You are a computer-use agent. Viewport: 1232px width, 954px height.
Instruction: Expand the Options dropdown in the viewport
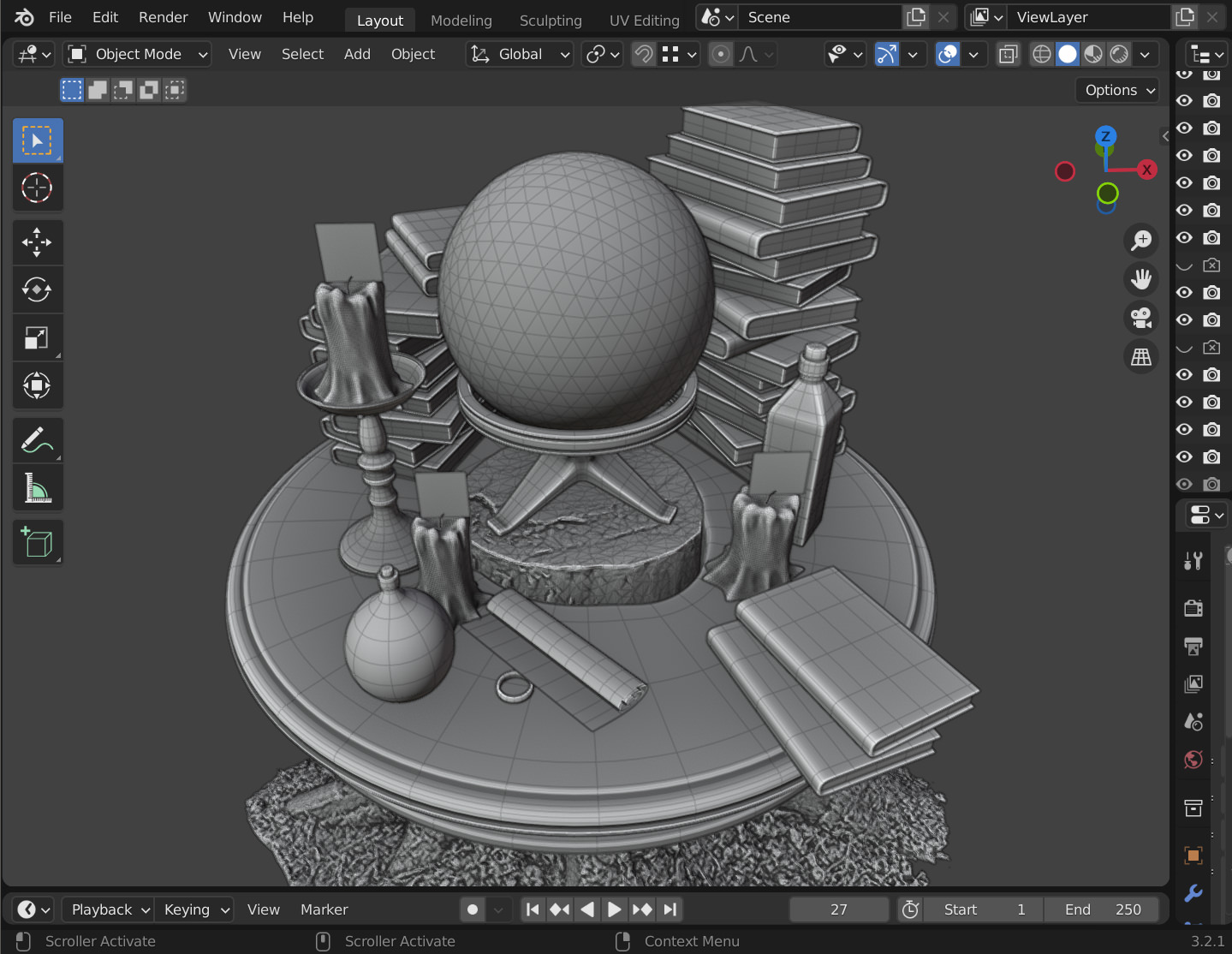(x=1116, y=89)
